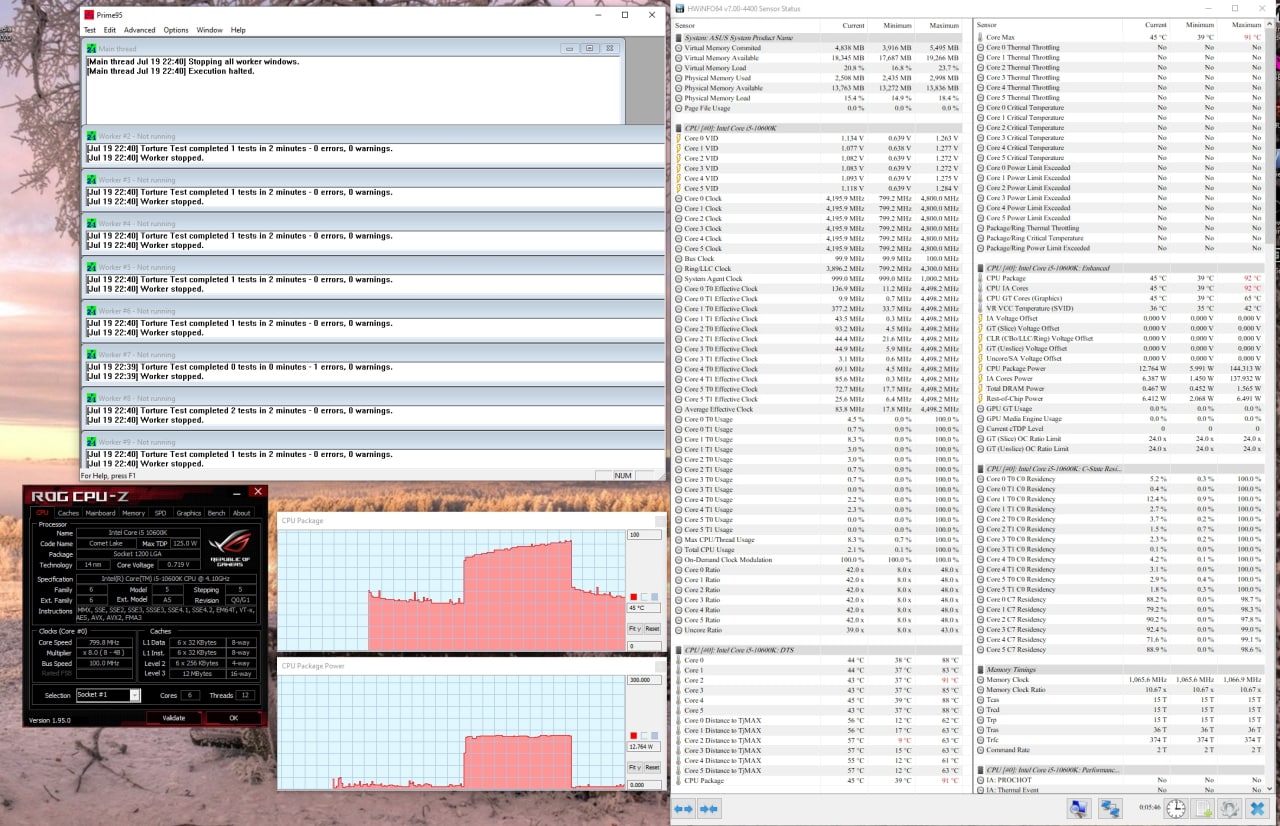Switch to the SPD tab in CPU-Z

(x=161, y=513)
